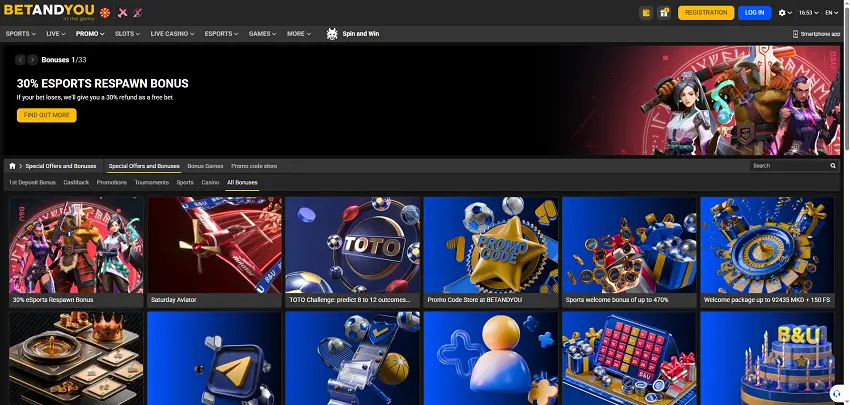
Task: Switch to the Bonus Games tab
Action: pos(205,166)
